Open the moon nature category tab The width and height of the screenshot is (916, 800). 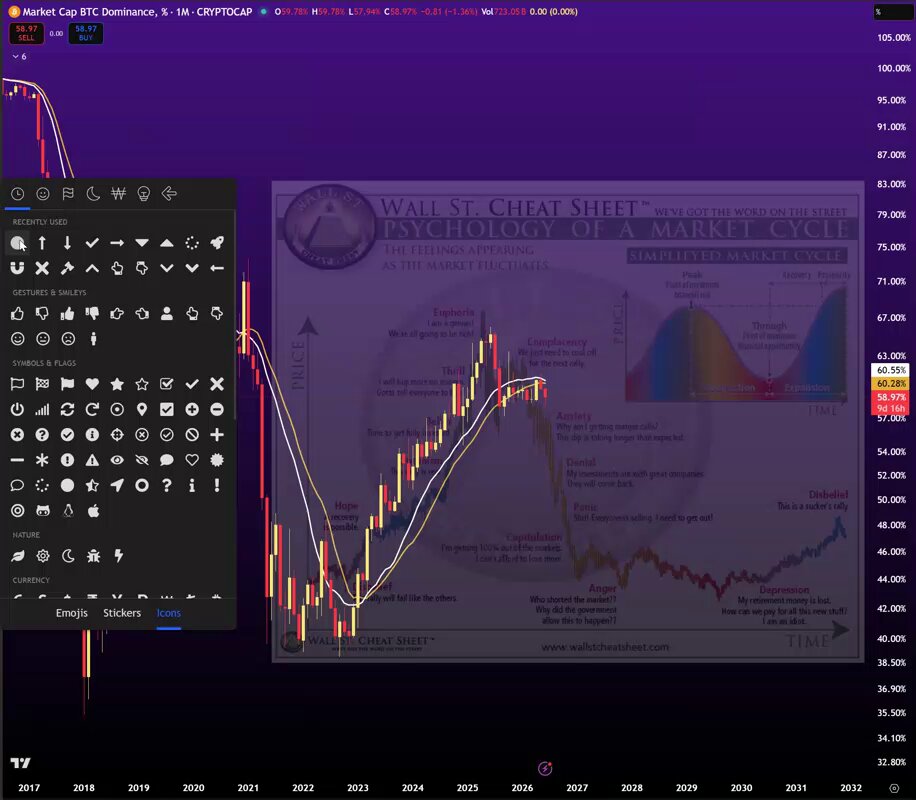[x=93, y=193]
